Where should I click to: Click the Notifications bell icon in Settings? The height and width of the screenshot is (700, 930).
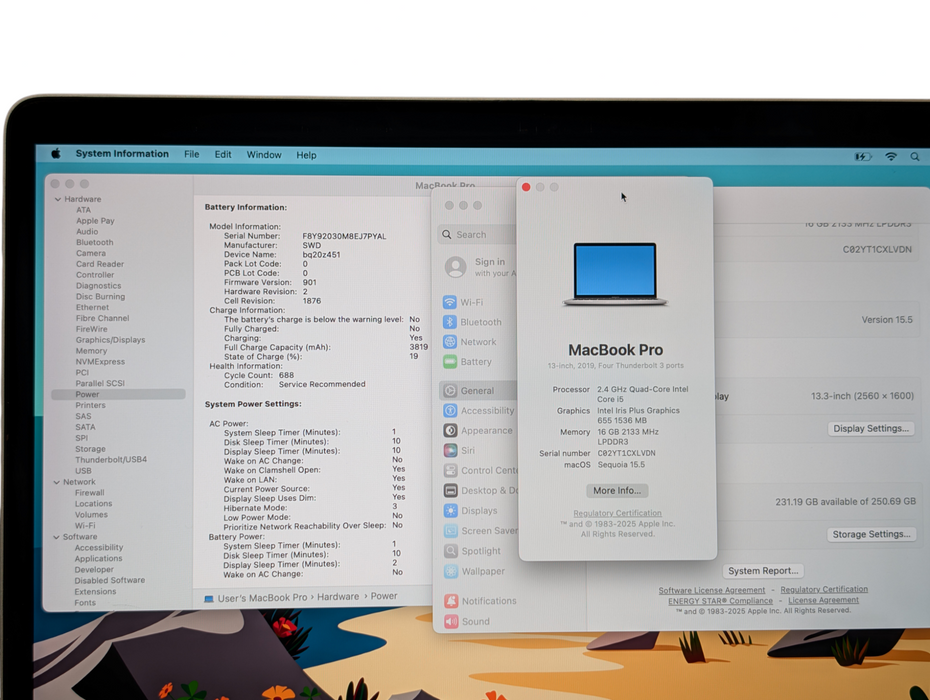click(x=451, y=601)
